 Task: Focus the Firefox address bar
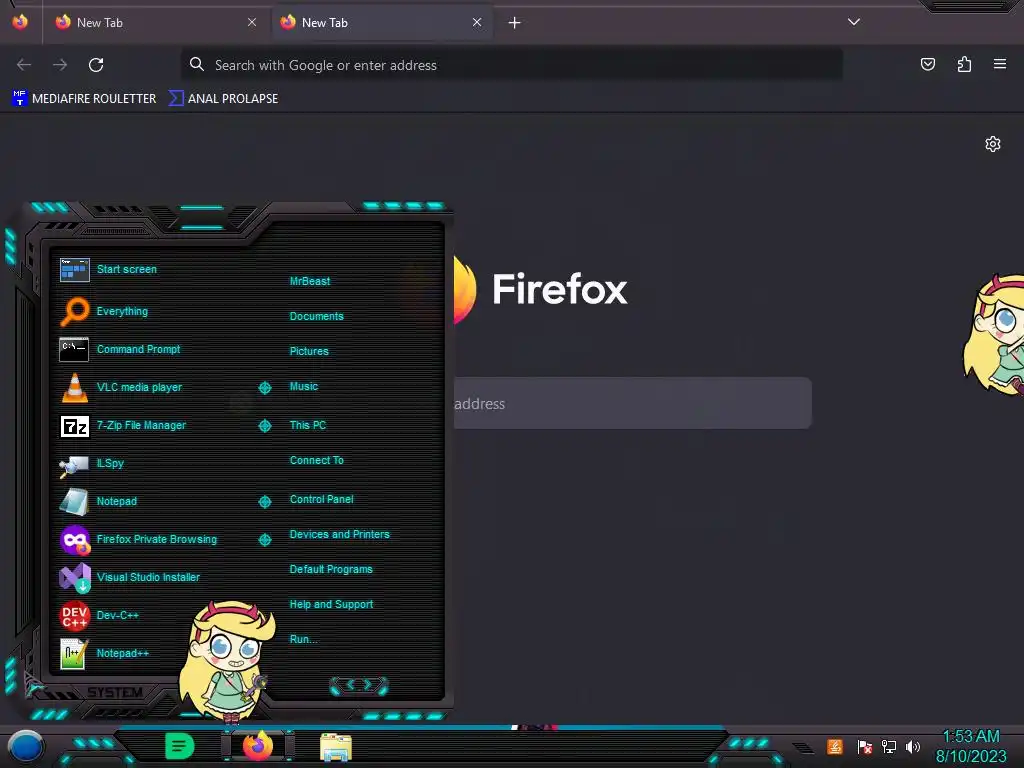(x=511, y=65)
